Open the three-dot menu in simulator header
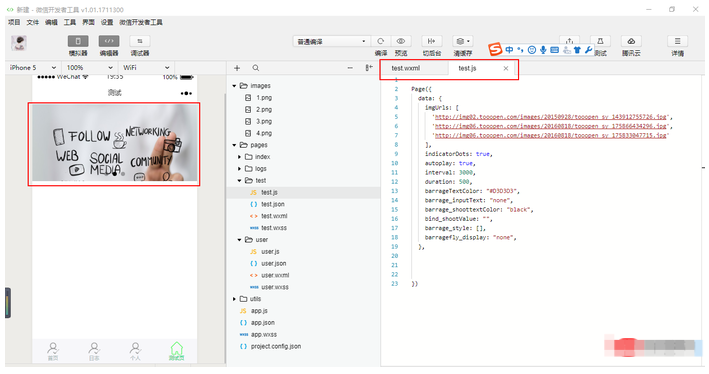 pos(186,93)
